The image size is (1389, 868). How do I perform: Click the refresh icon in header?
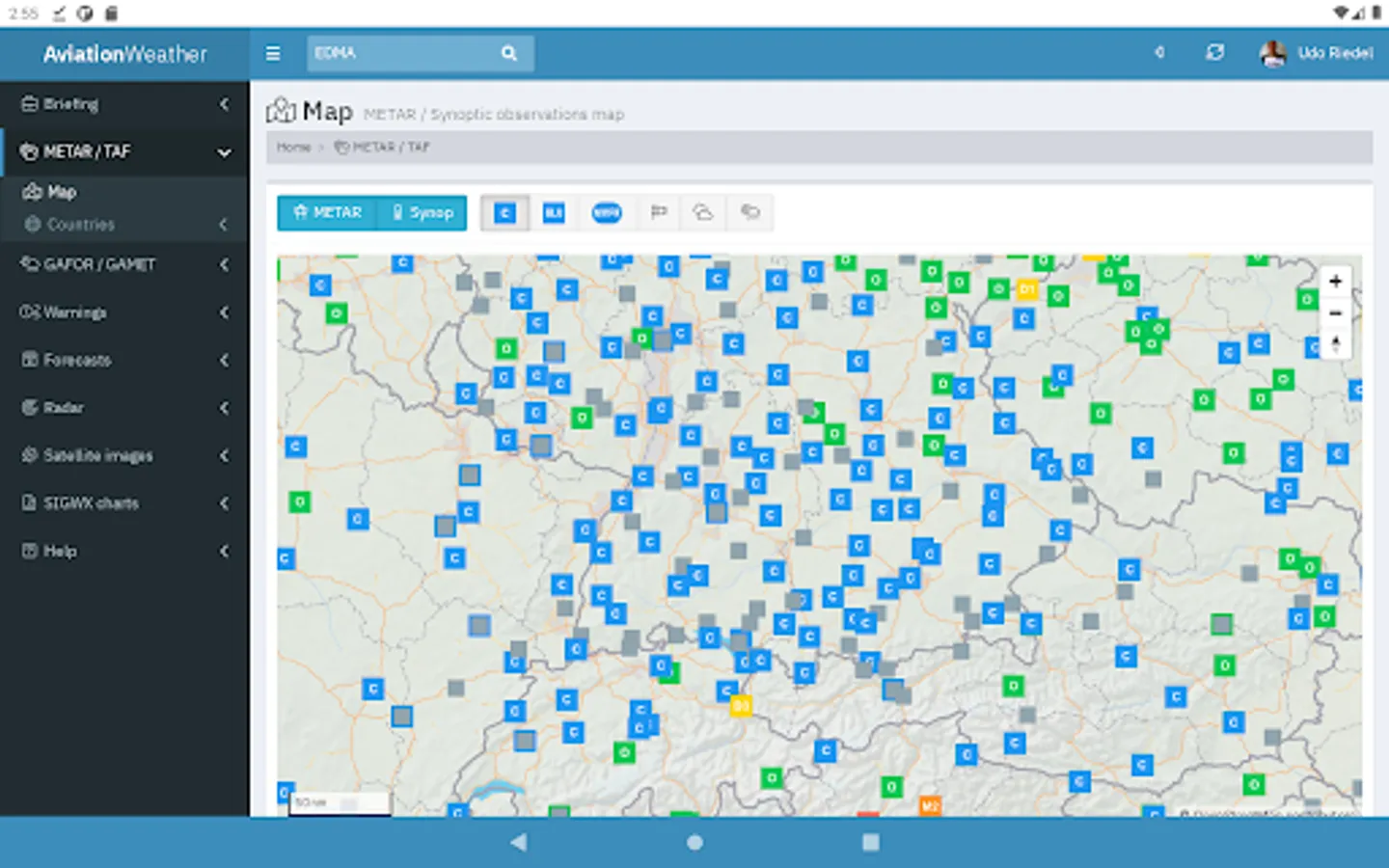[x=1214, y=53]
